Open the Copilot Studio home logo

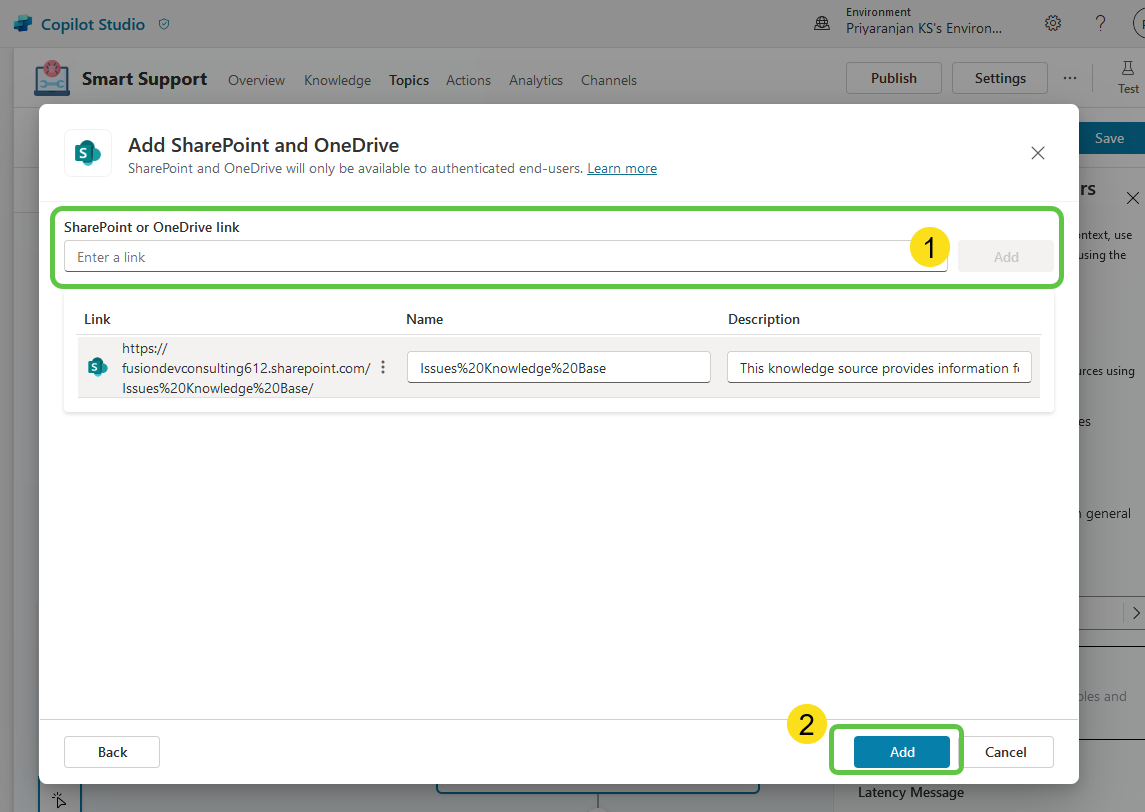tap(22, 22)
